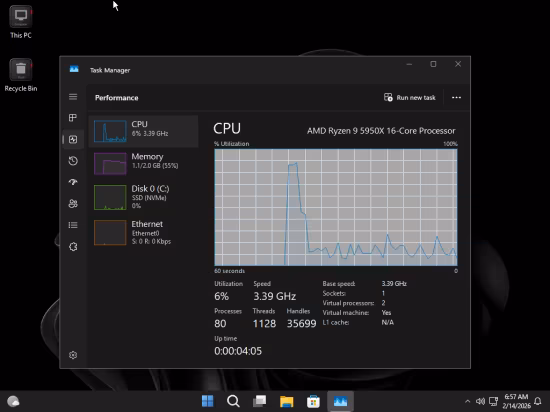
Task: Click the Memory mini graph thumbnail
Action: [110, 164]
